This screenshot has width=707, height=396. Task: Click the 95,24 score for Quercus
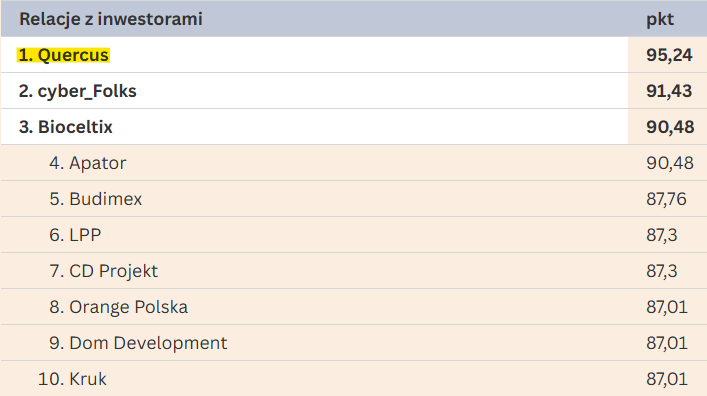[x=669, y=55]
